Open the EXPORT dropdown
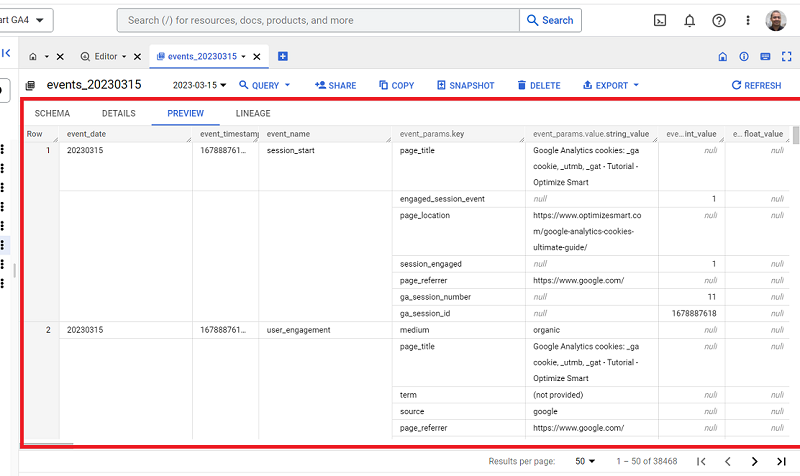 [611, 85]
